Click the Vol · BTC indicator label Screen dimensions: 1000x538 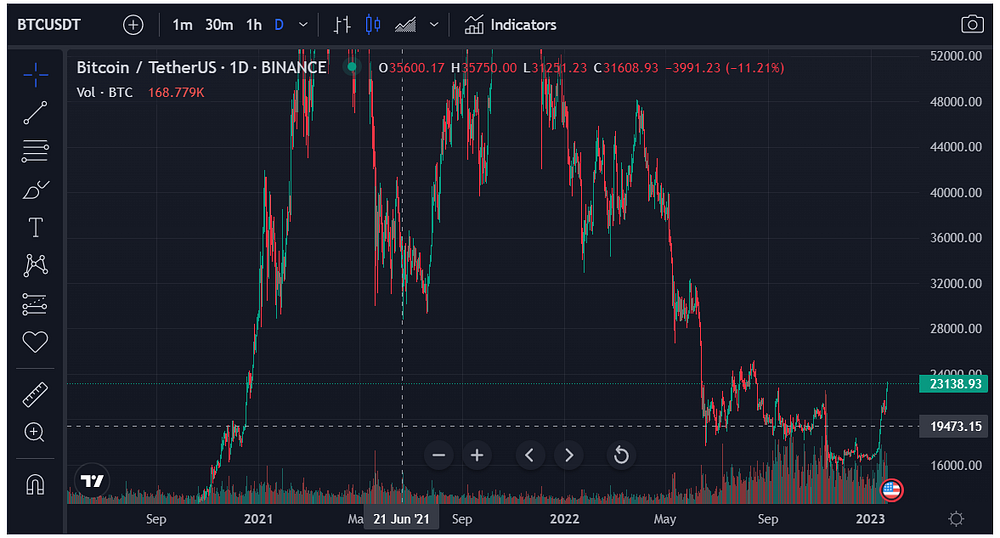[105, 92]
